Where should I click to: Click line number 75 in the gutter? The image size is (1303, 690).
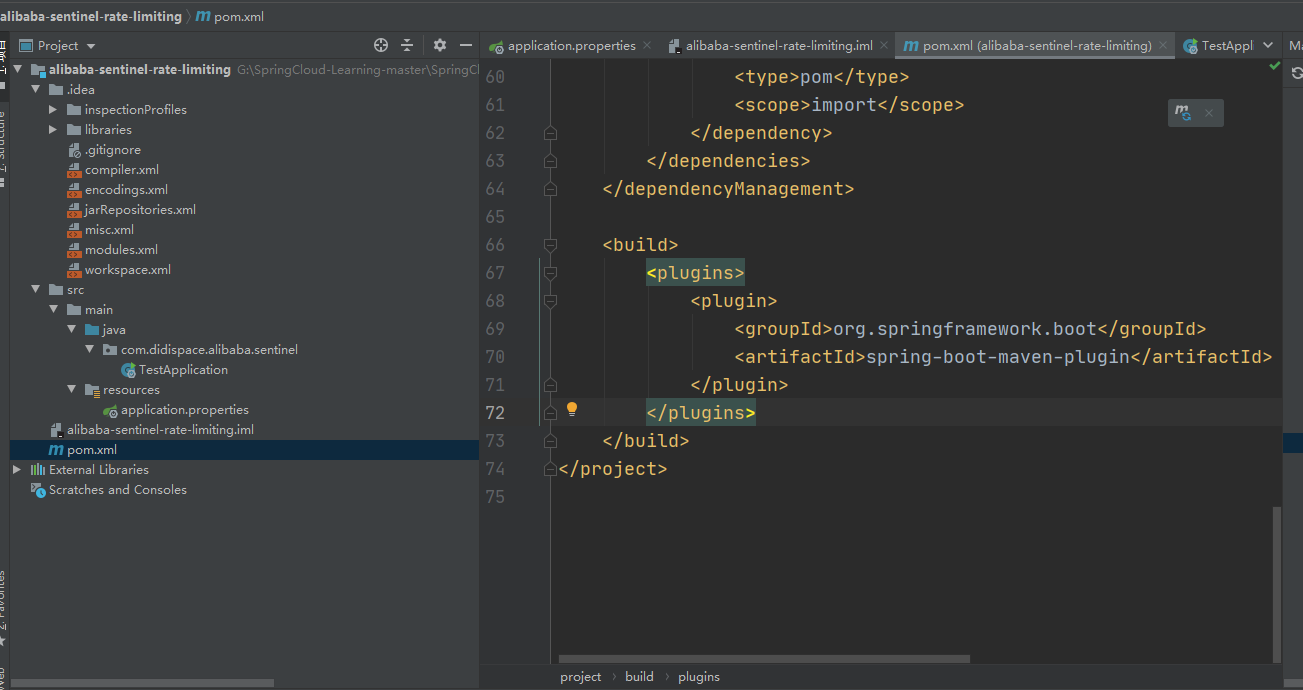point(495,497)
